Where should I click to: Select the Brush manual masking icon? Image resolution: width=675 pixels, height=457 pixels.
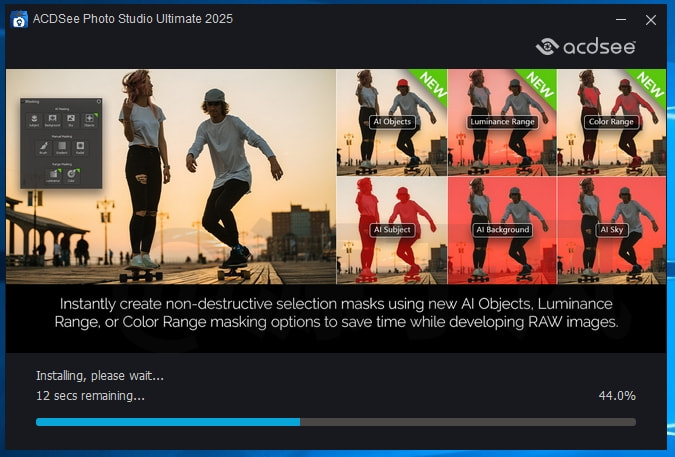coord(43,148)
